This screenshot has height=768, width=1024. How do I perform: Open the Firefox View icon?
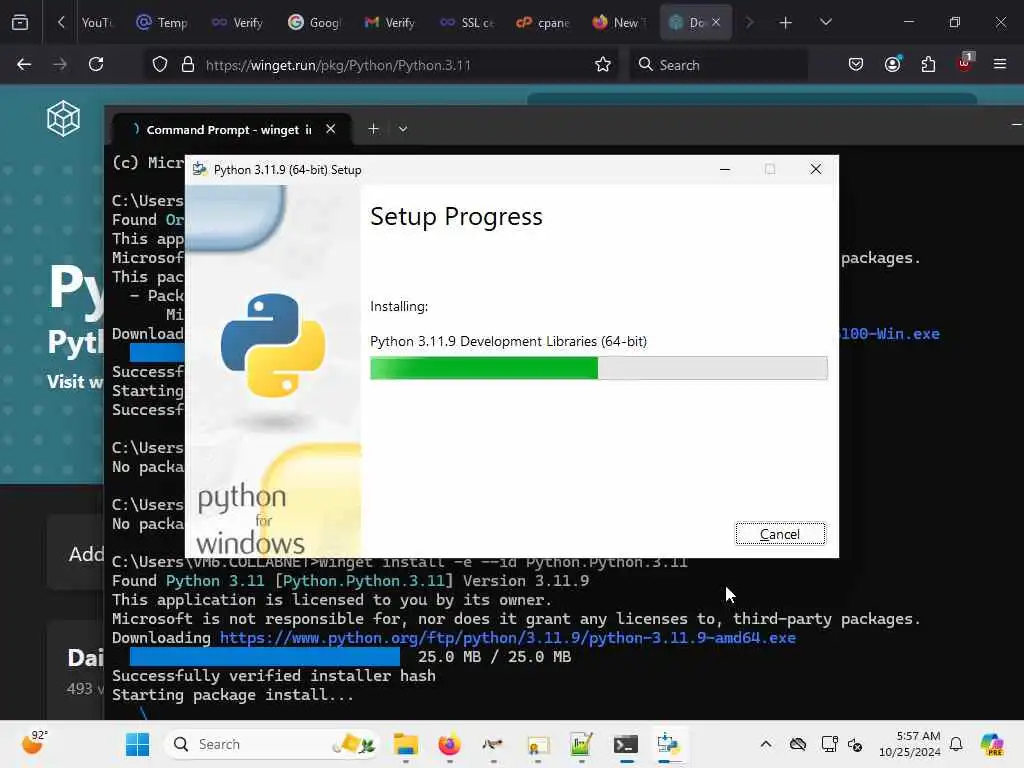pyautogui.click(x=20, y=23)
